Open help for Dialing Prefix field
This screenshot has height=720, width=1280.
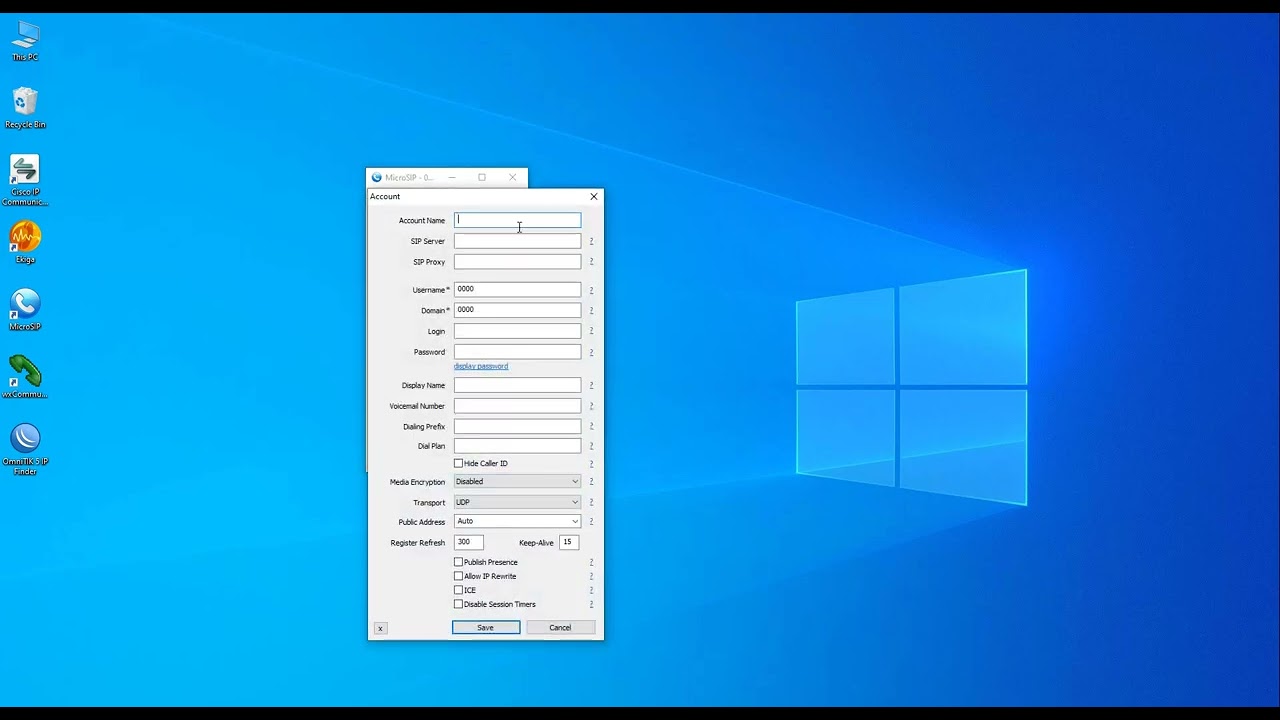(591, 426)
